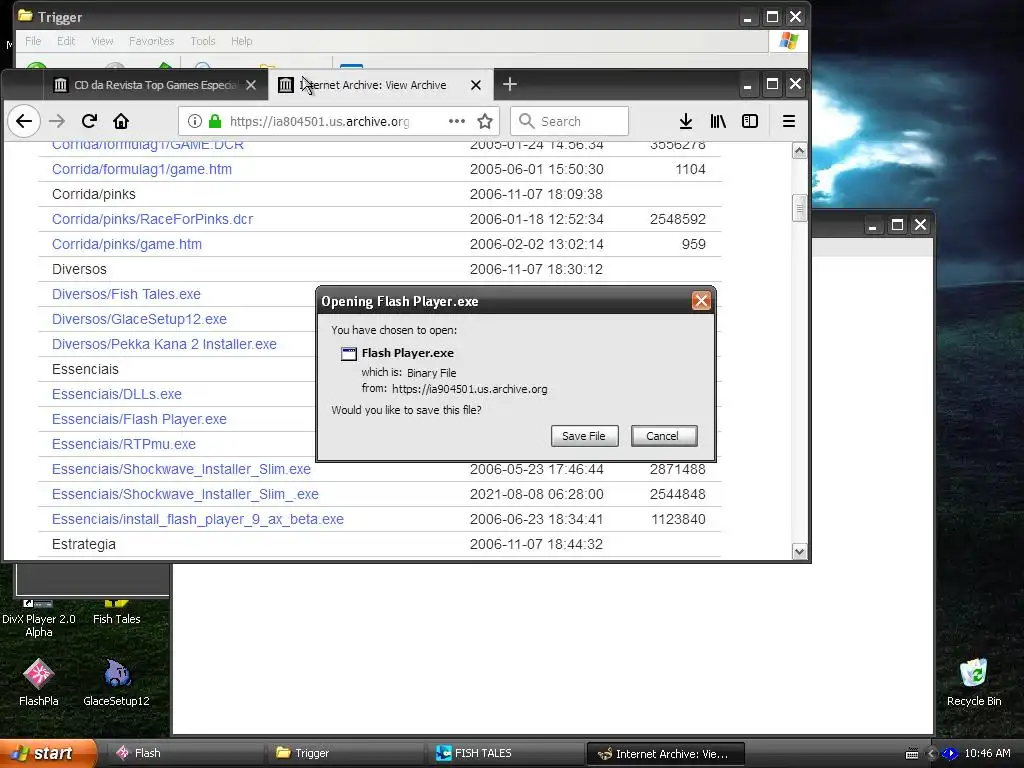Screen dimensions: 1024x768
Task: Open Essenciais/Flash Player.exe link
Action: (139, 419)
